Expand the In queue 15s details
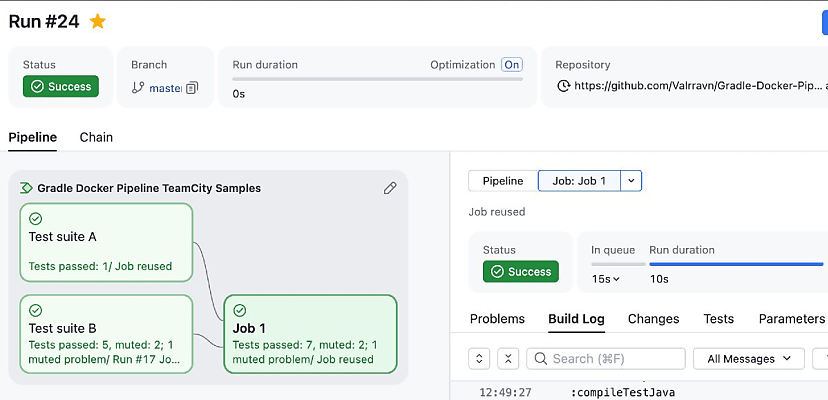828x400 pixels. 606,279
